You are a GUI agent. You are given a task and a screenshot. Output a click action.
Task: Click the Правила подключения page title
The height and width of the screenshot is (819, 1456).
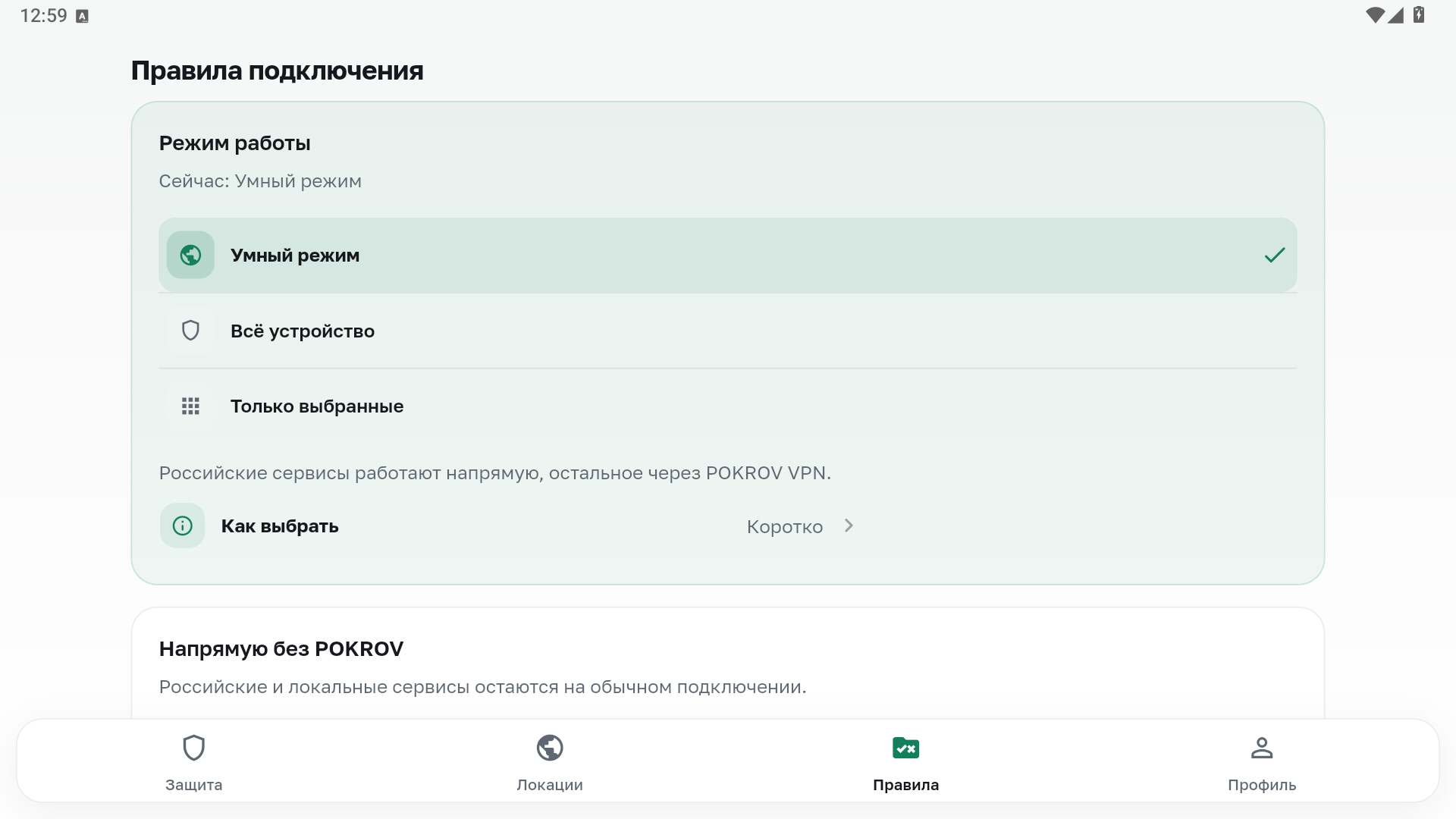[278, 71]
